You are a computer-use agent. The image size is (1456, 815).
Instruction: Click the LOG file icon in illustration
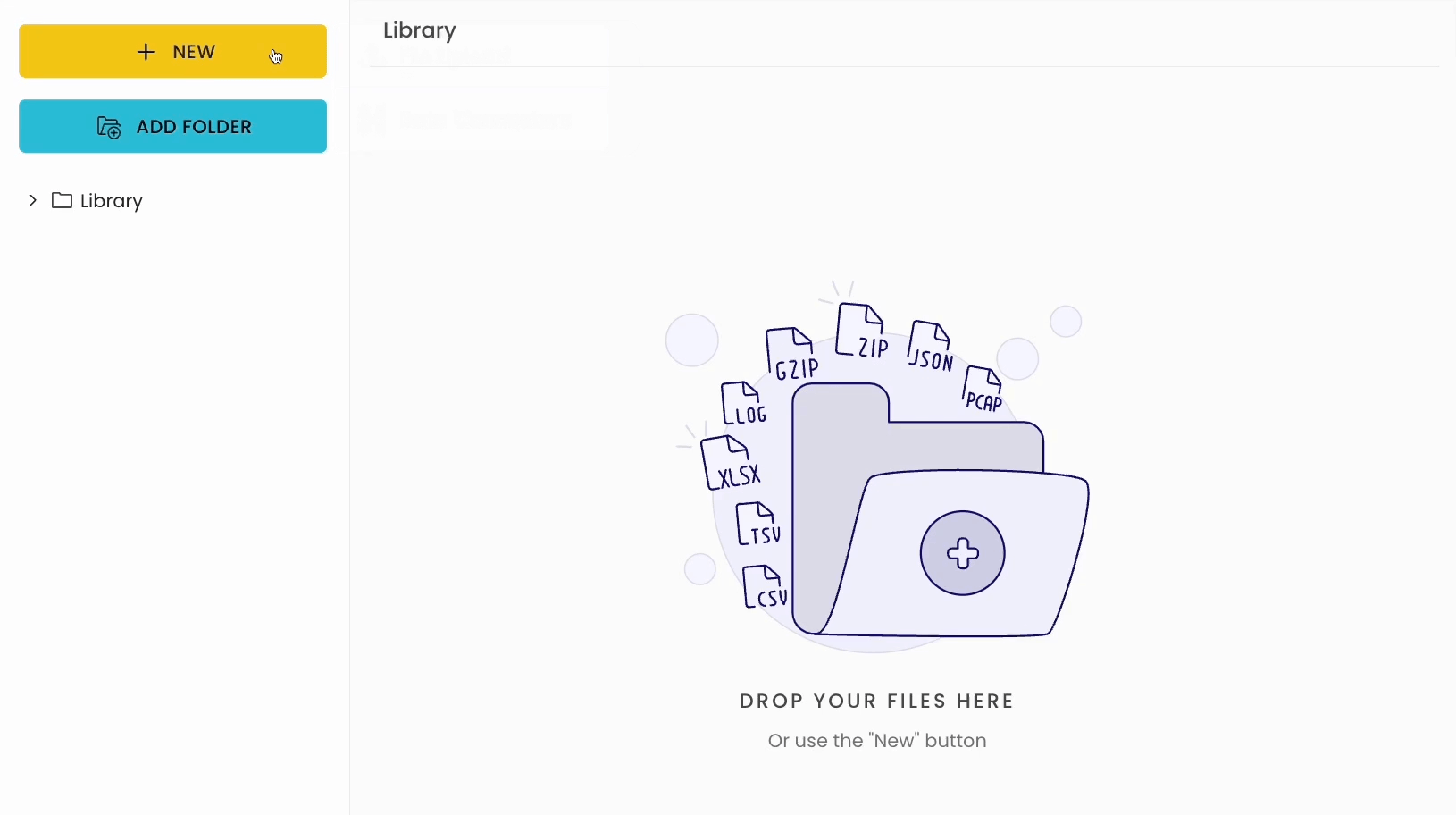tap(743, 404)
